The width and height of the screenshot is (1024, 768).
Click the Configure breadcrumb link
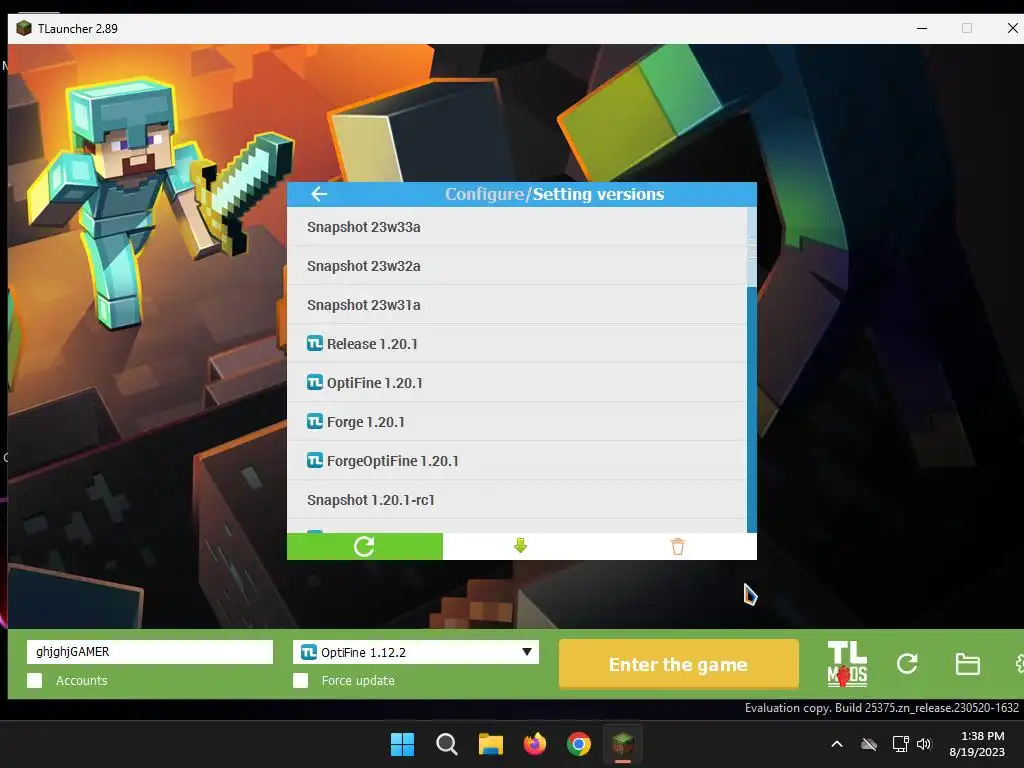[x=484, y=194]
